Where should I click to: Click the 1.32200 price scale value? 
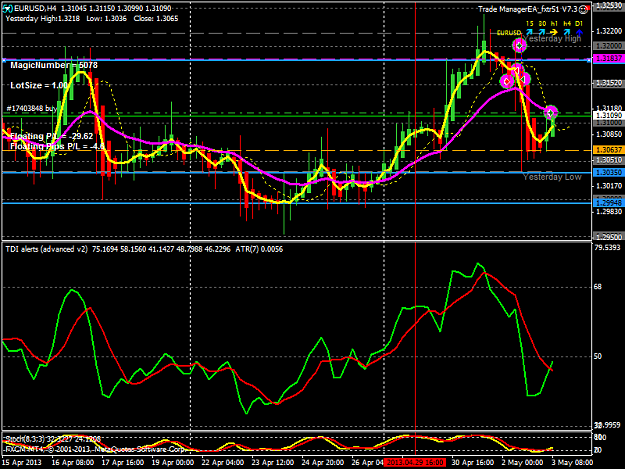tap(609, 31)
